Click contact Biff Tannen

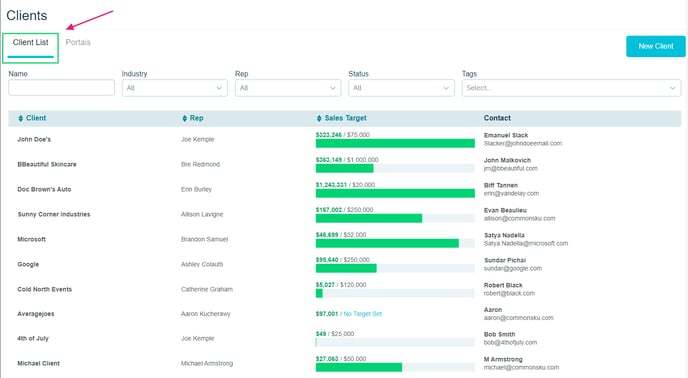501,185
